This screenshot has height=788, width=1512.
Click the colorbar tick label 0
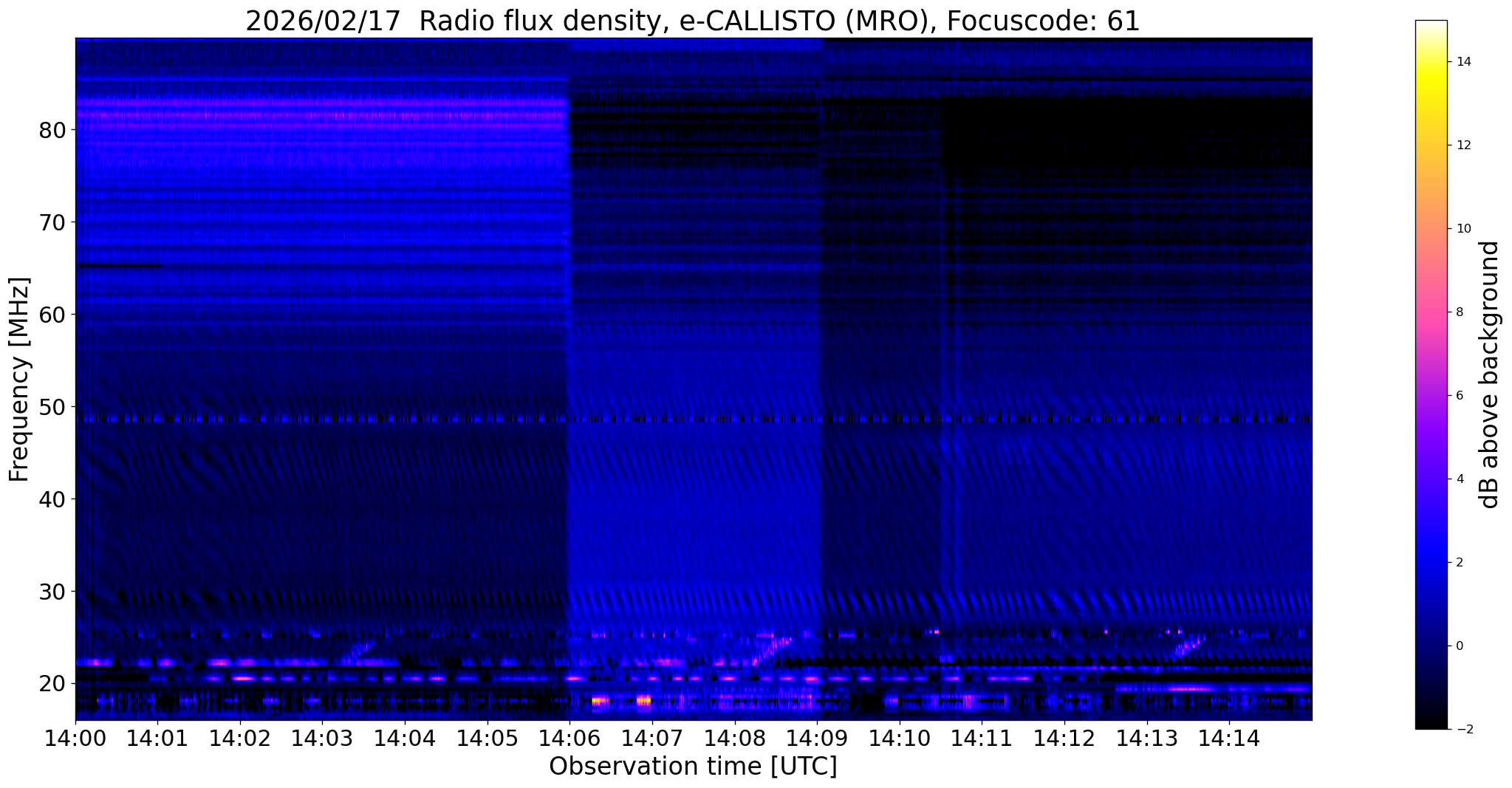point(1459,646)
